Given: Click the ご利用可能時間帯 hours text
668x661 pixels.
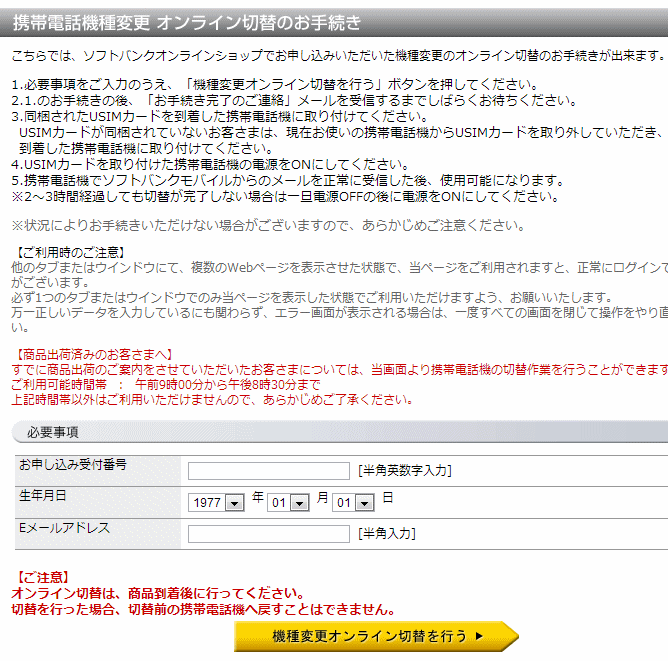Looking at the screenshot, I should pos(165,385).
